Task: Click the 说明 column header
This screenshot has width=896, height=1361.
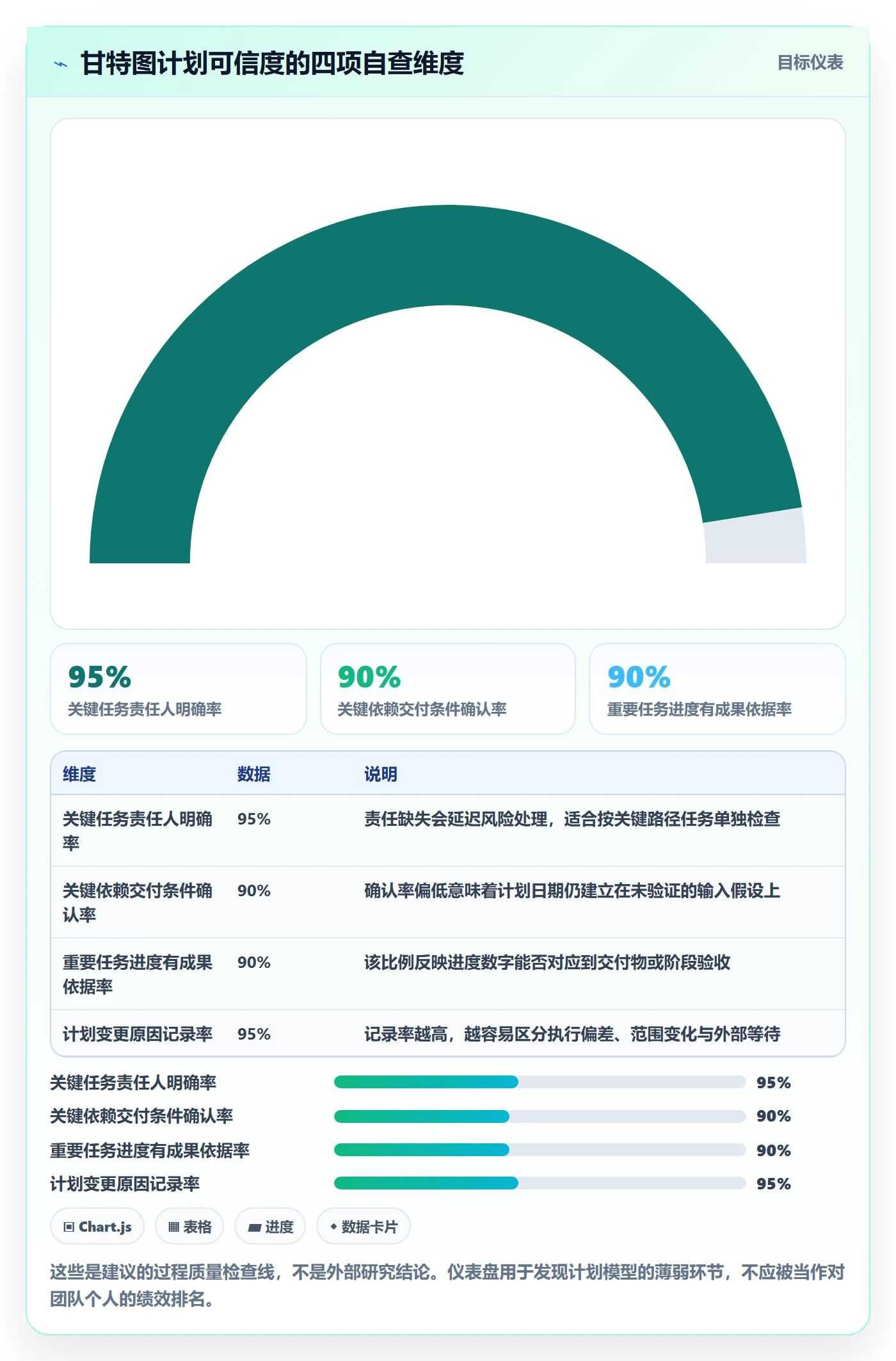Action: (381, 774)
